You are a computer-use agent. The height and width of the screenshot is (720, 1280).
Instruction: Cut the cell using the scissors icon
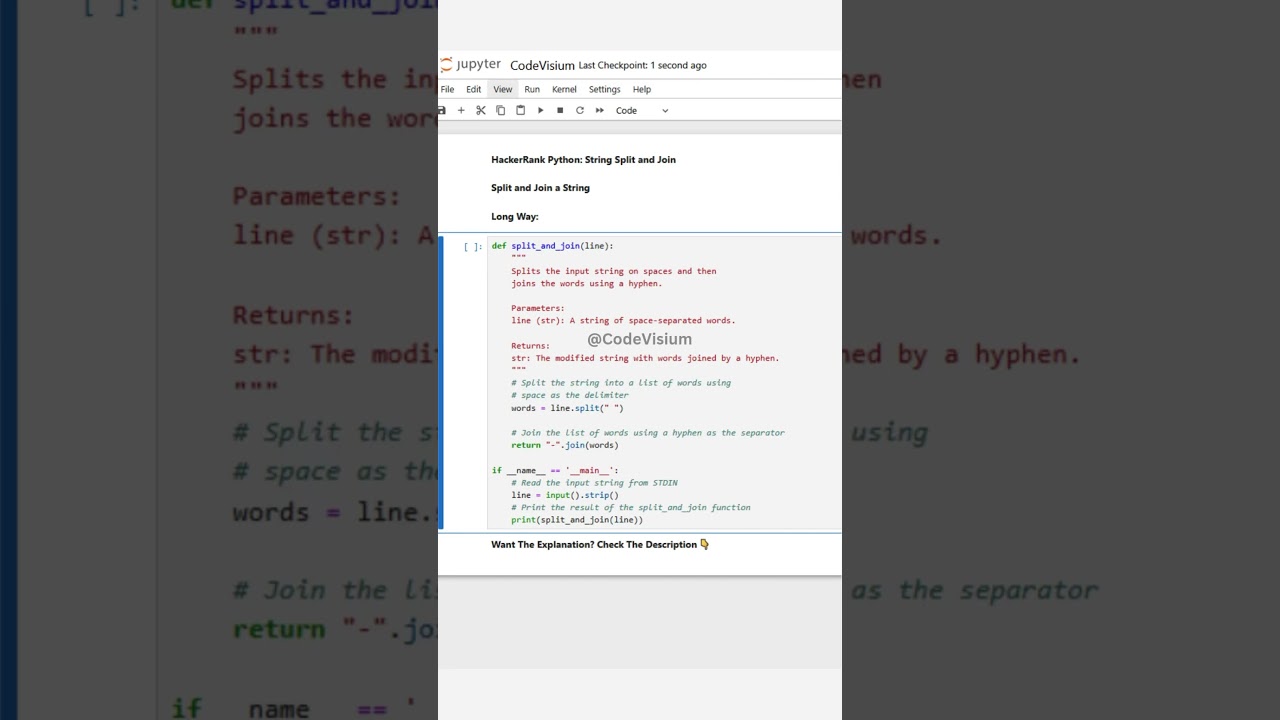coord(481,110)
